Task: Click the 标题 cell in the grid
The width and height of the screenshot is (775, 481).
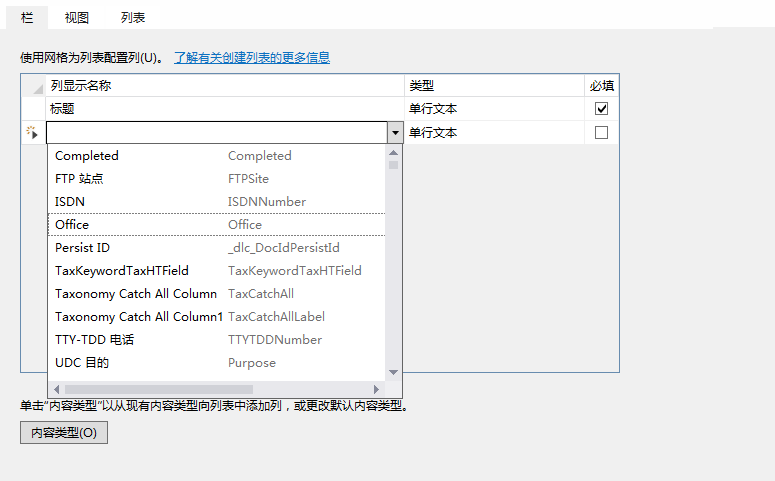Action: pyautogui.click(x=225, y=109)
